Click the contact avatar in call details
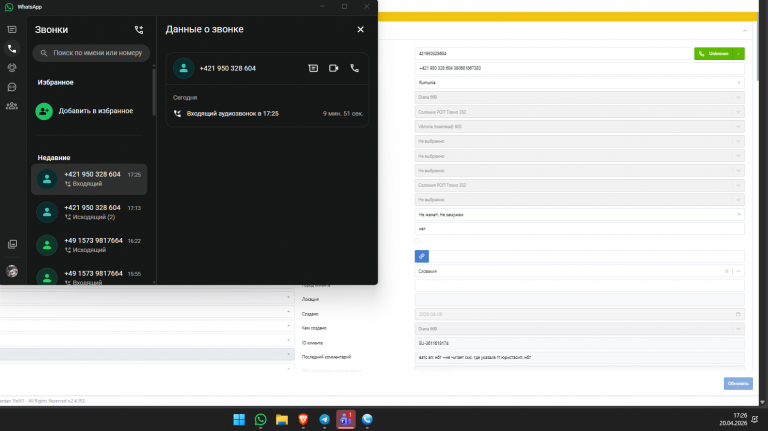Image resolution: width=768 pixels, height=431 pixels. coord(184,69)
